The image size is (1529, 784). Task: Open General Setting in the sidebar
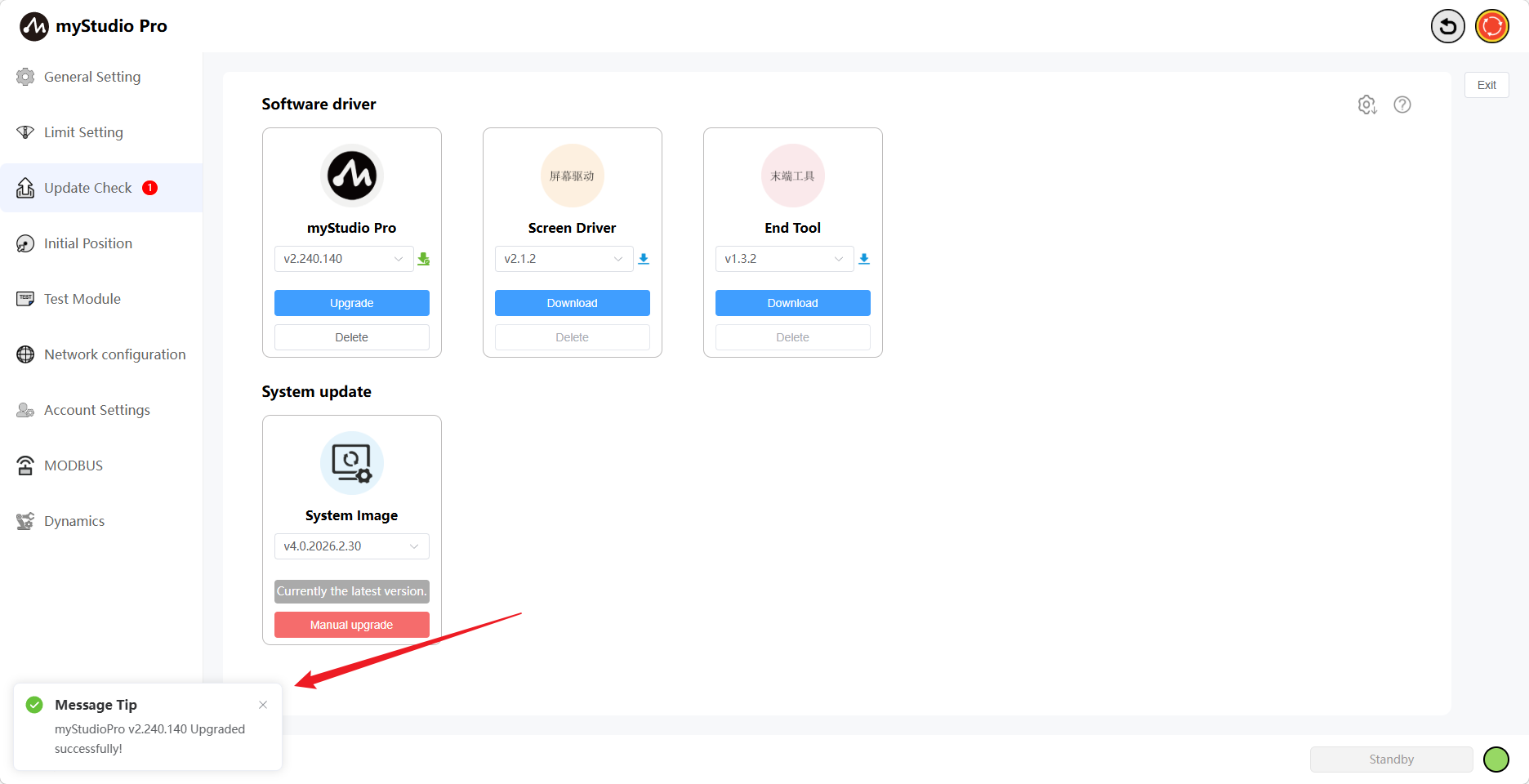coord(92,77)
